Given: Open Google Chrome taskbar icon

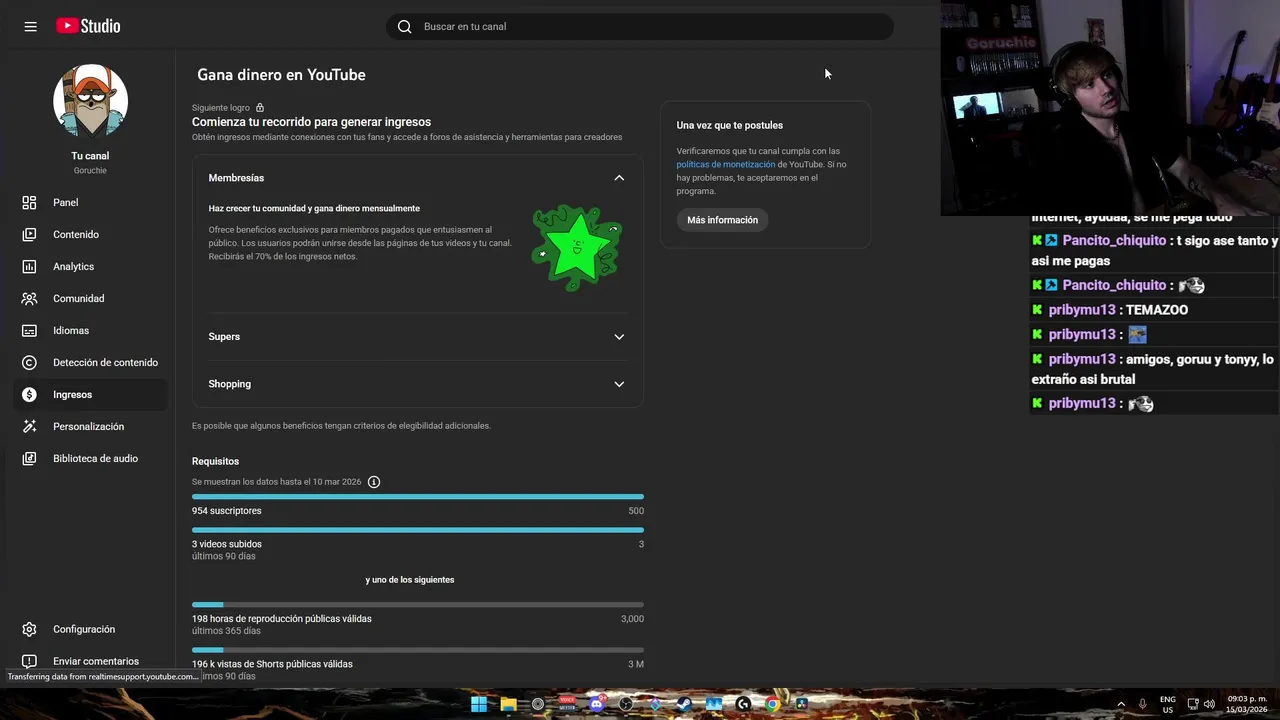Looking at the screenshot, I should coord(772,704).
